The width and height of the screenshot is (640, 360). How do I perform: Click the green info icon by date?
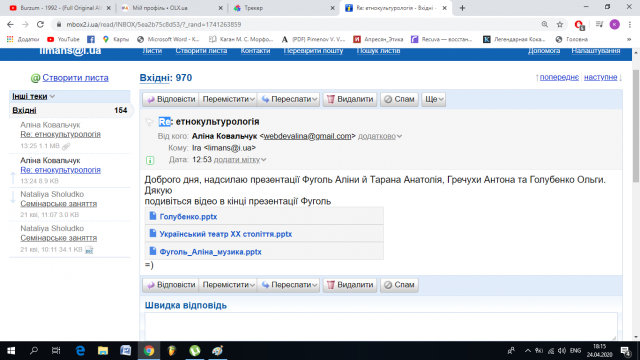coord(150,160)
